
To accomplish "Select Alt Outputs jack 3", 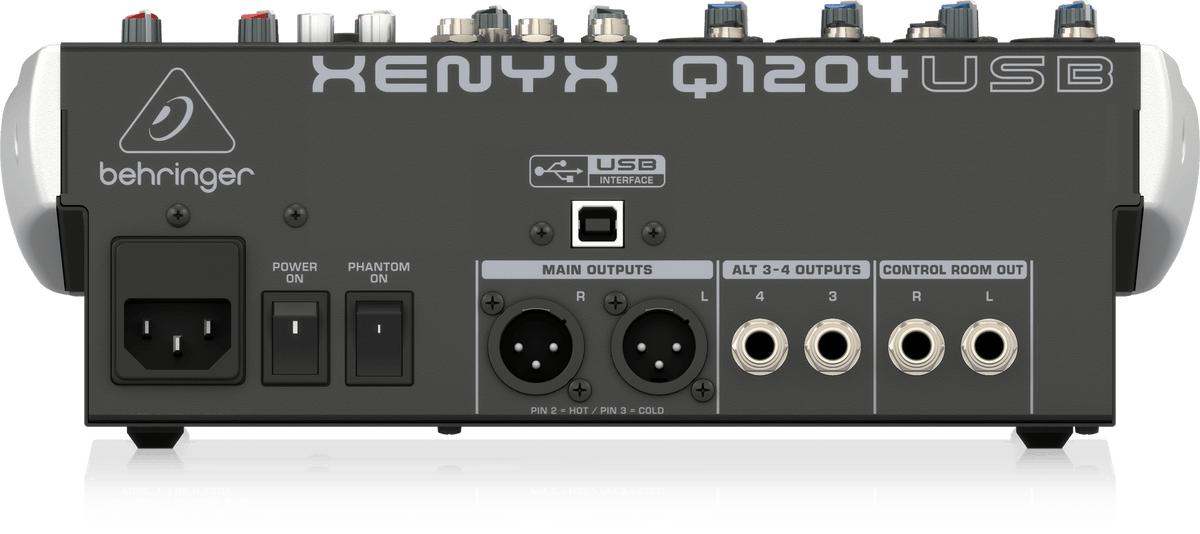I will coord(833,349).
